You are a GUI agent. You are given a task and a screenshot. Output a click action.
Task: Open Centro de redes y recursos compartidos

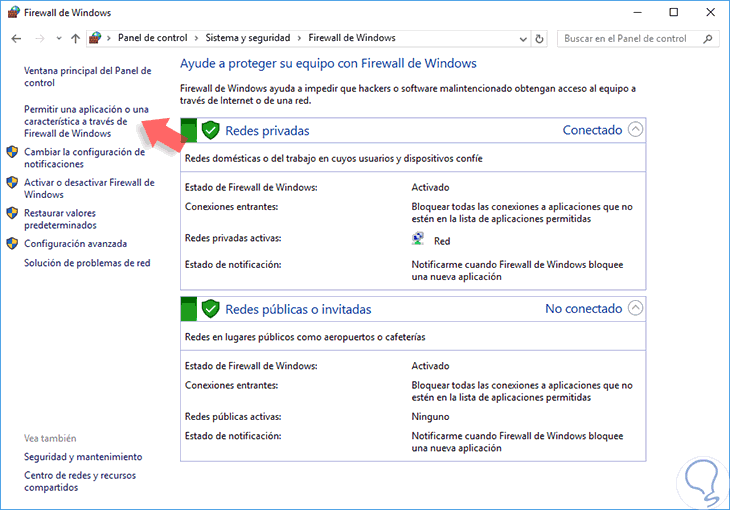[80, 482]
